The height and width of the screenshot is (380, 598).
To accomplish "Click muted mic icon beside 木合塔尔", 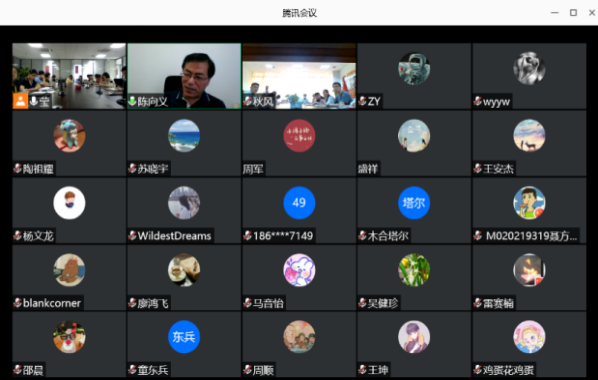I will 363,235.
